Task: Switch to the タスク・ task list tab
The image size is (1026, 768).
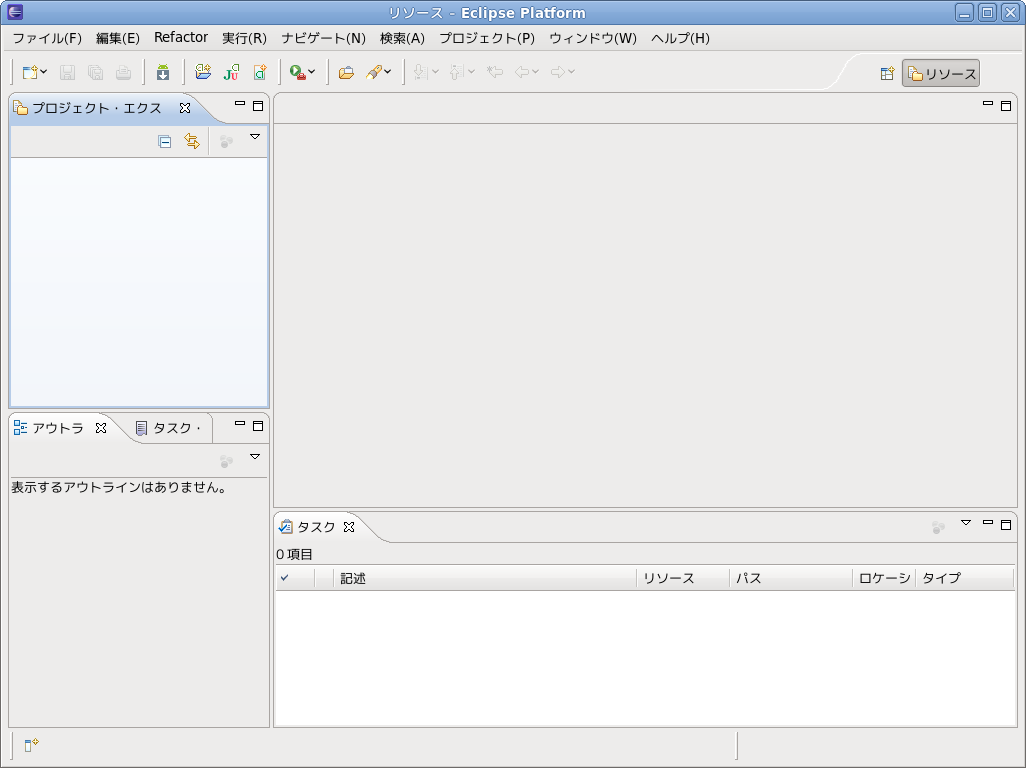Action: 168,428
